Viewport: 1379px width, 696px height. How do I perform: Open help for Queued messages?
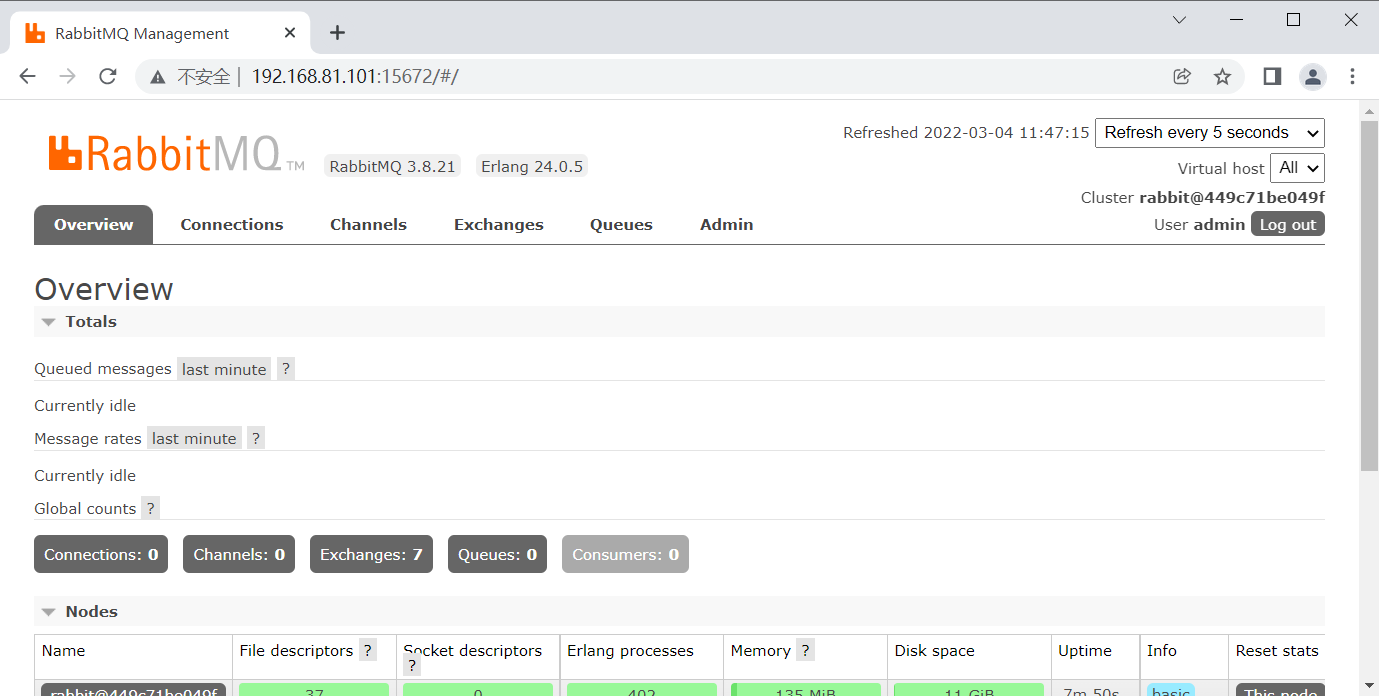click(x=285, y=369)
